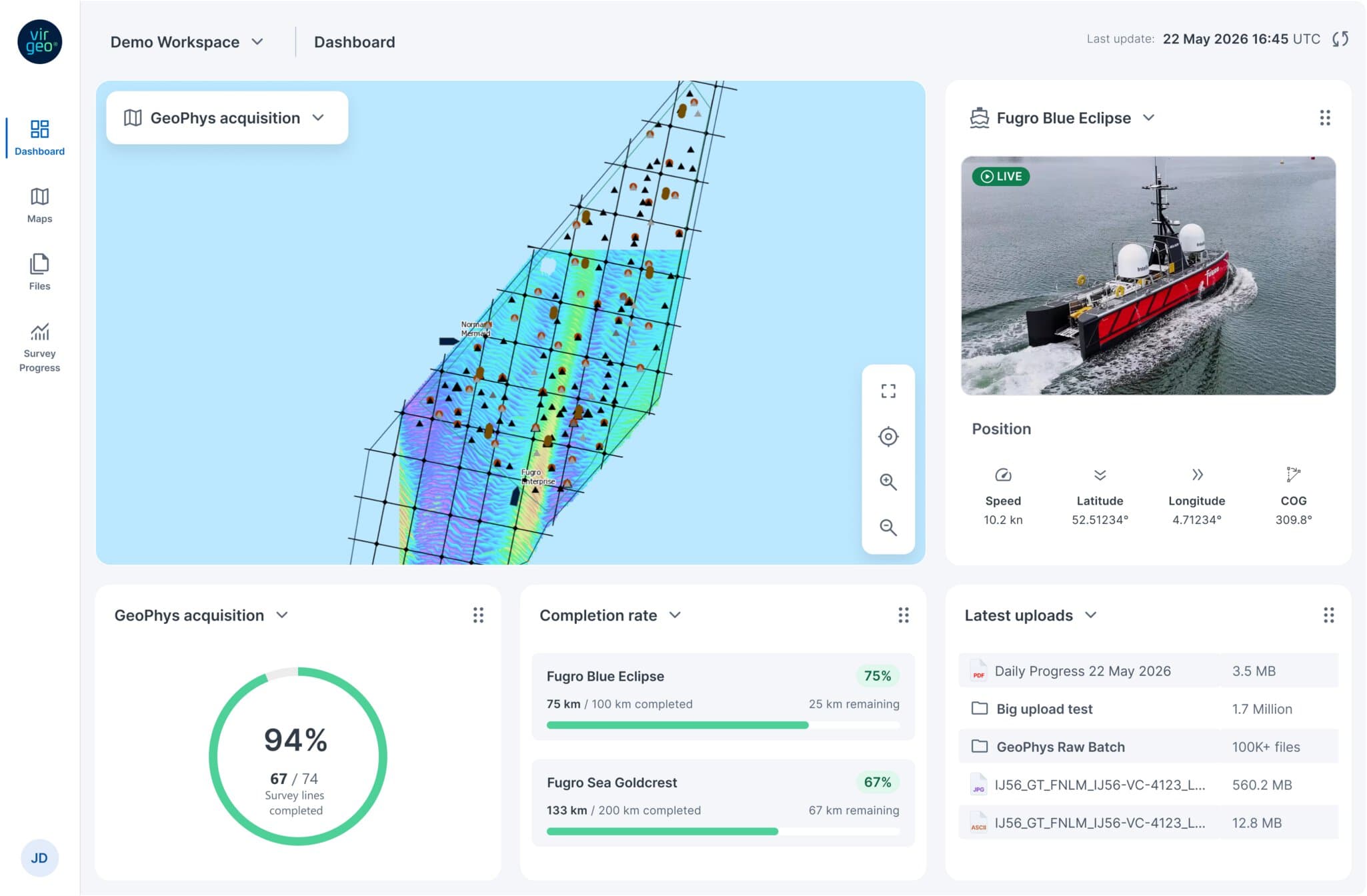Click the Longitude icon
1367x896 pixels.
[x=1197, y=475]
